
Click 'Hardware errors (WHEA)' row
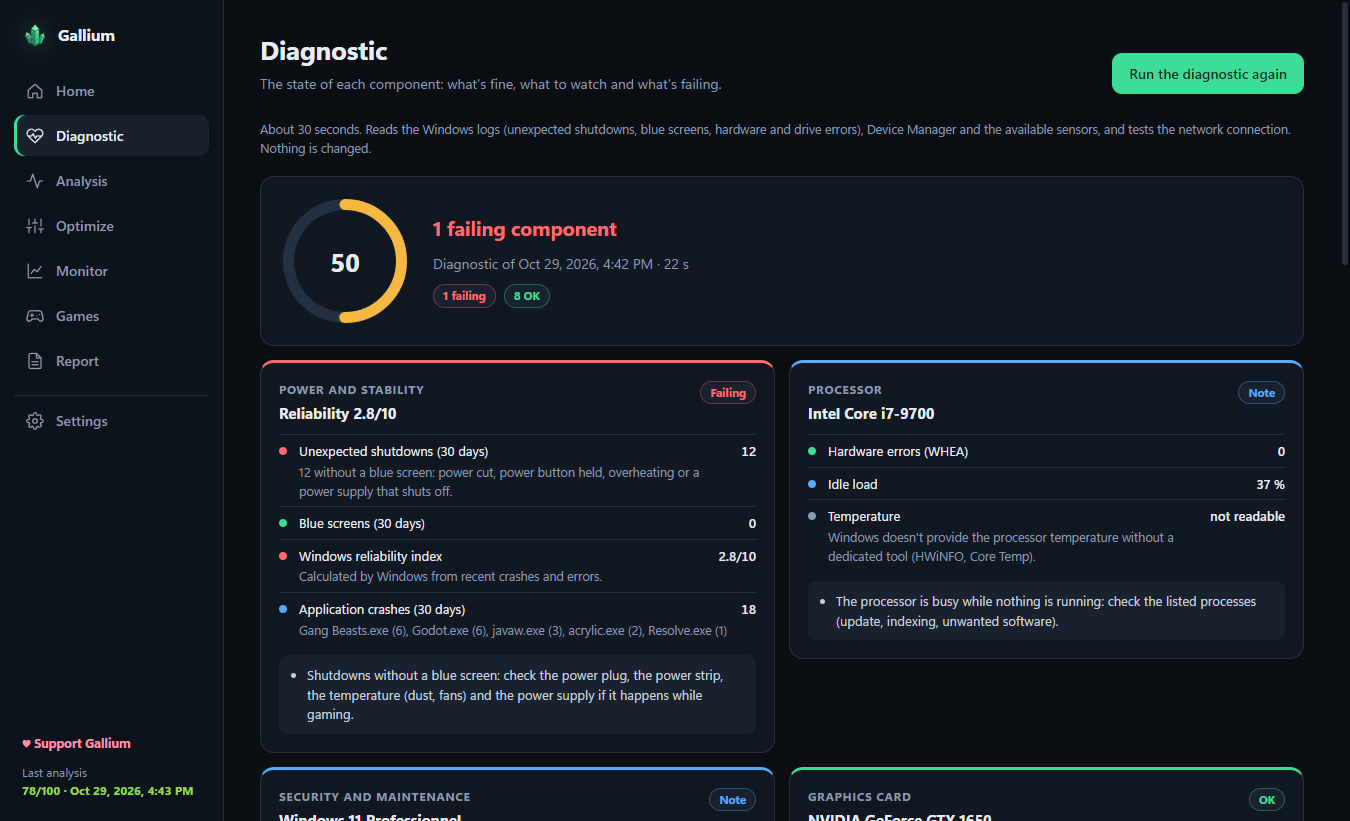pos(1046,451)
